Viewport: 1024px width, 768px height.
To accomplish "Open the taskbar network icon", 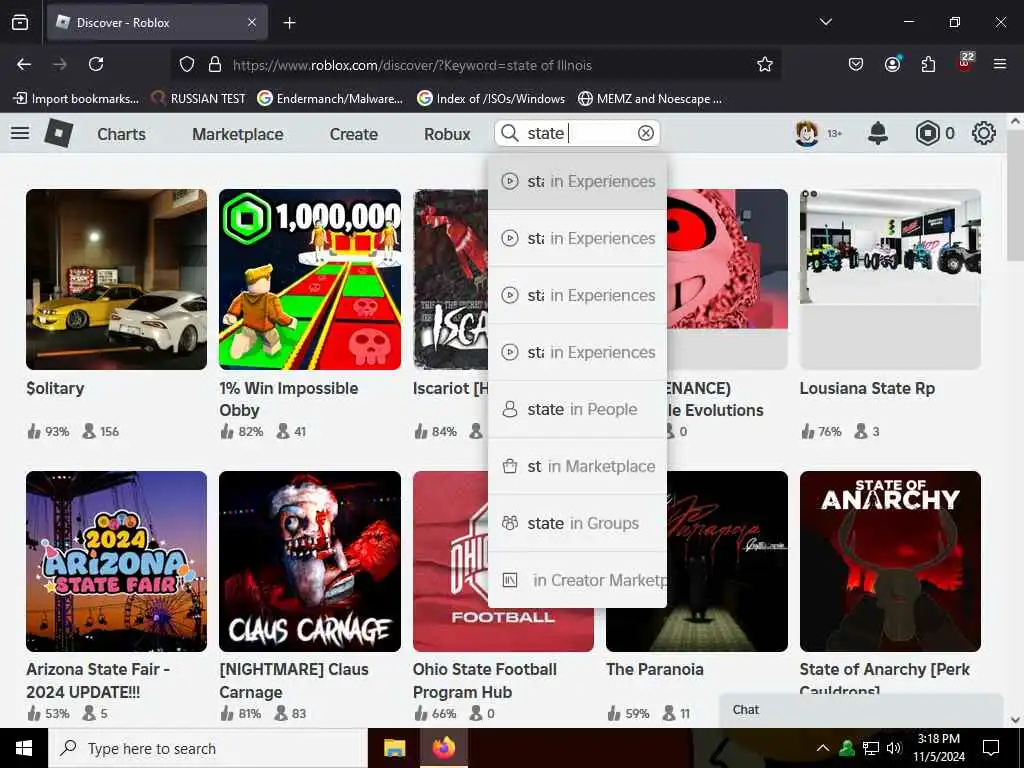I will [871, 748].
